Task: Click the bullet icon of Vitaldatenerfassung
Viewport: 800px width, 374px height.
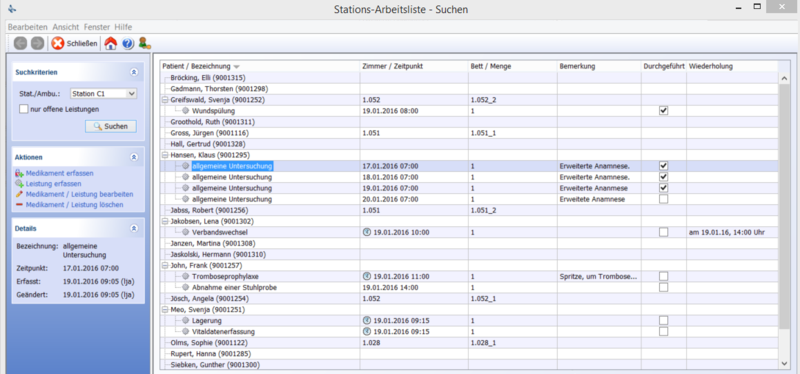Action: [x=185, y=332]
